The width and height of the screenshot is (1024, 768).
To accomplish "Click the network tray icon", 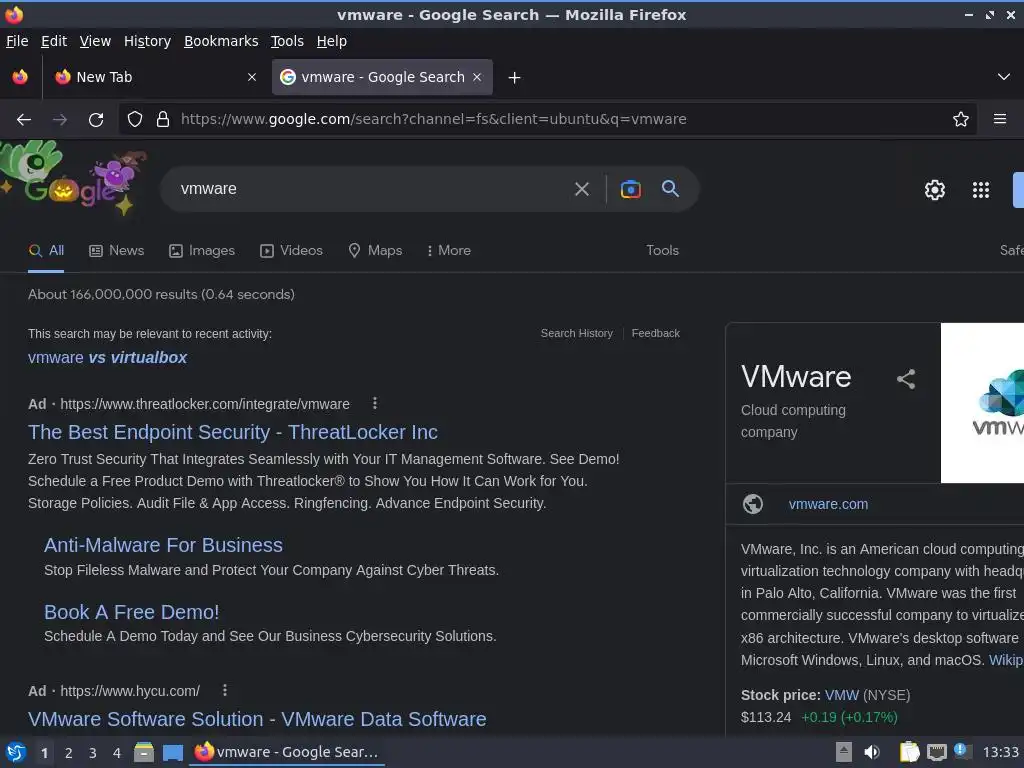I will pyautogui.click(x=936, y=752).
